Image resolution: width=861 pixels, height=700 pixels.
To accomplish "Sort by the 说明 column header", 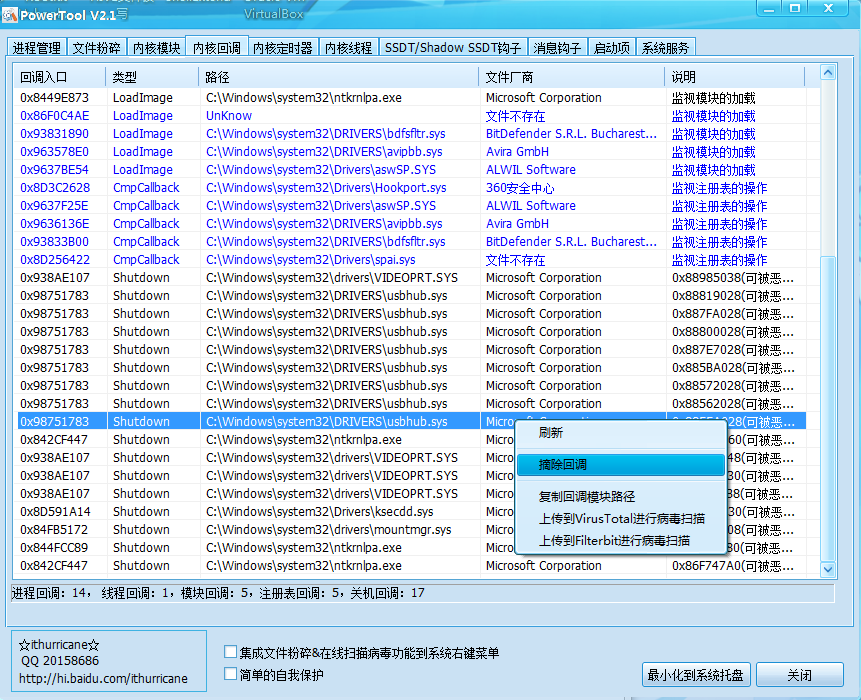I will pyautogui.click(x=735, y=77).
